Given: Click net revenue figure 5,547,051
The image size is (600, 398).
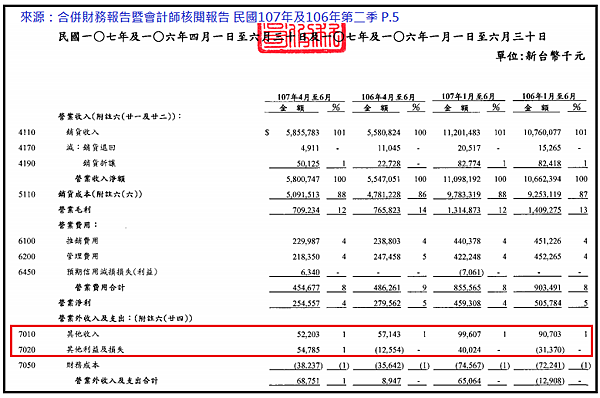Looking at the screenshot, I should click(x=383, y=179).
